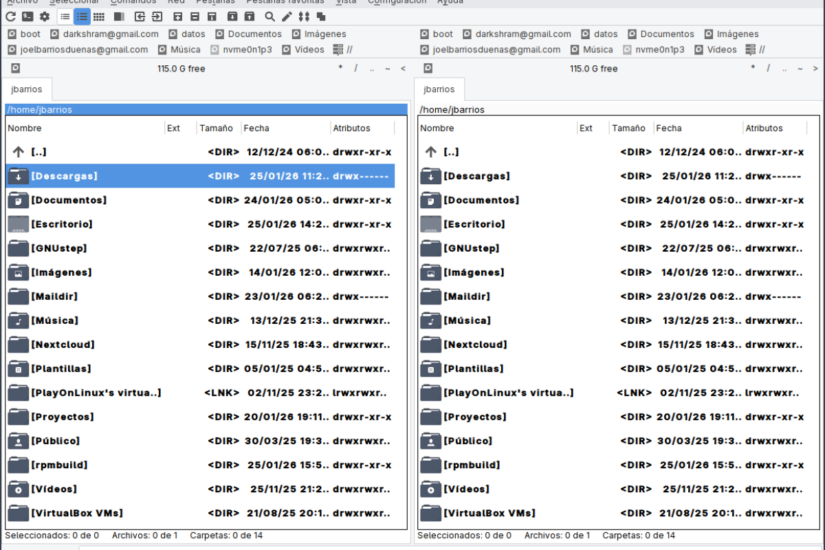Image resolution: width=825 pixels, height=550 pixels.
Task: Open the Seleccionar menu
Action: click(x=74, y=2)
